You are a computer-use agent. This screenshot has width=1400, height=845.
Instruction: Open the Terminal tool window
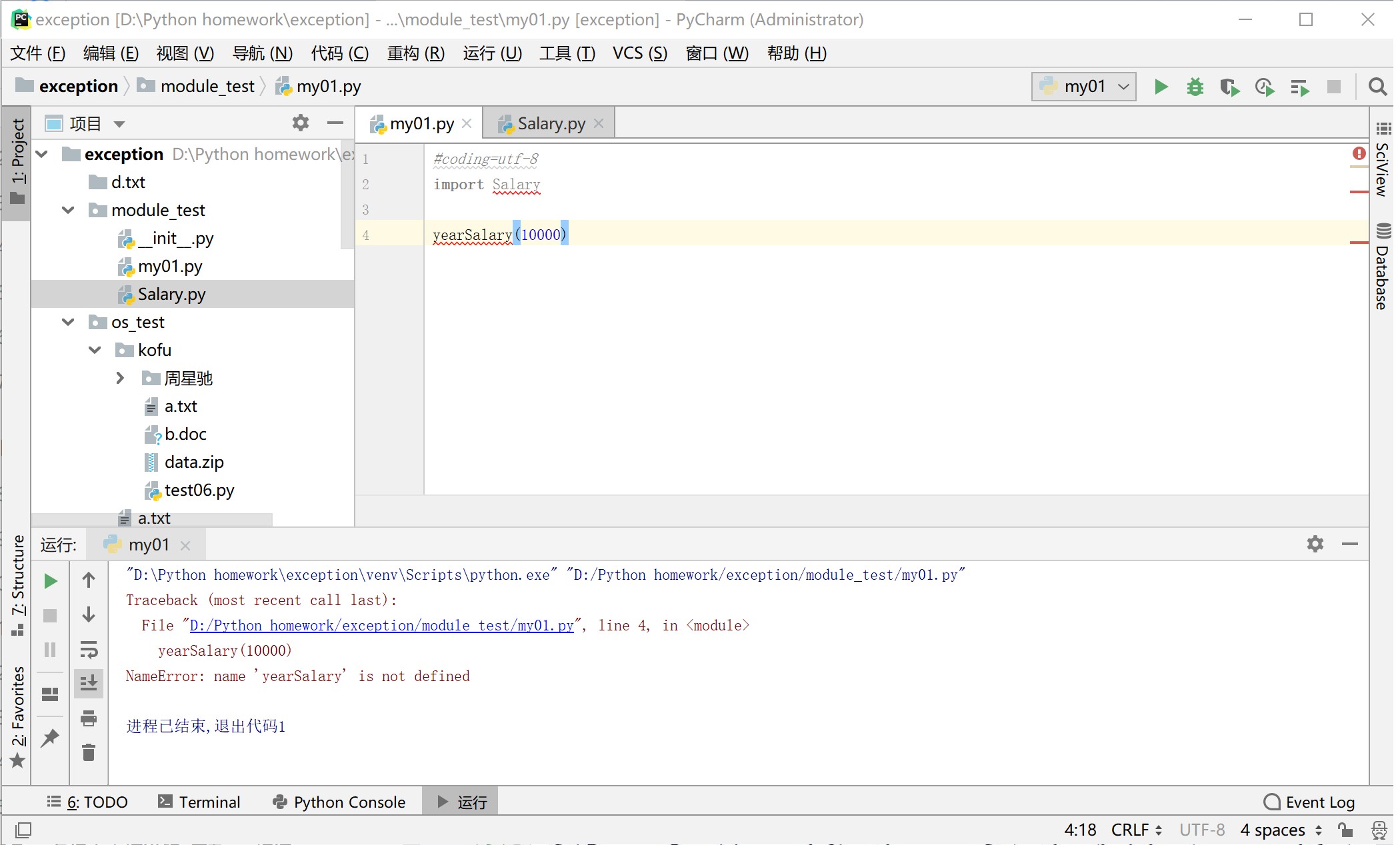point(199,802)
